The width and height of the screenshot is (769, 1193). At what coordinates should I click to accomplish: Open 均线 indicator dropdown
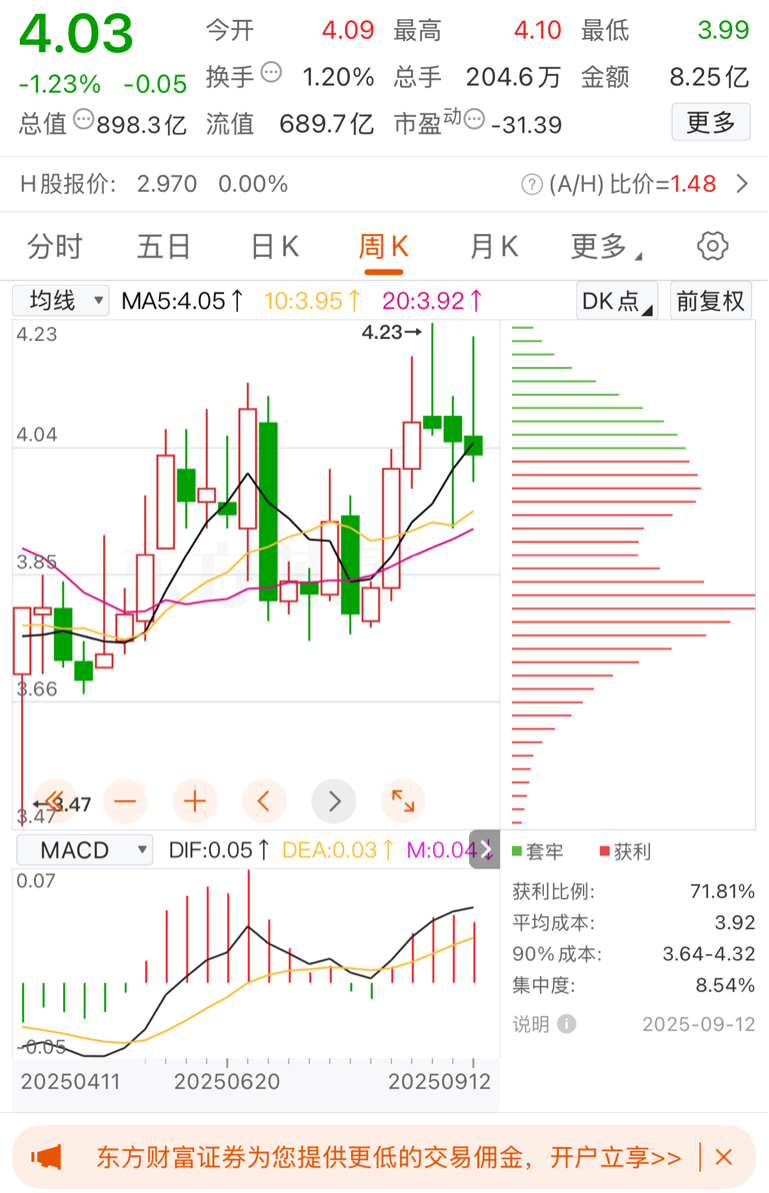(62, 301)
